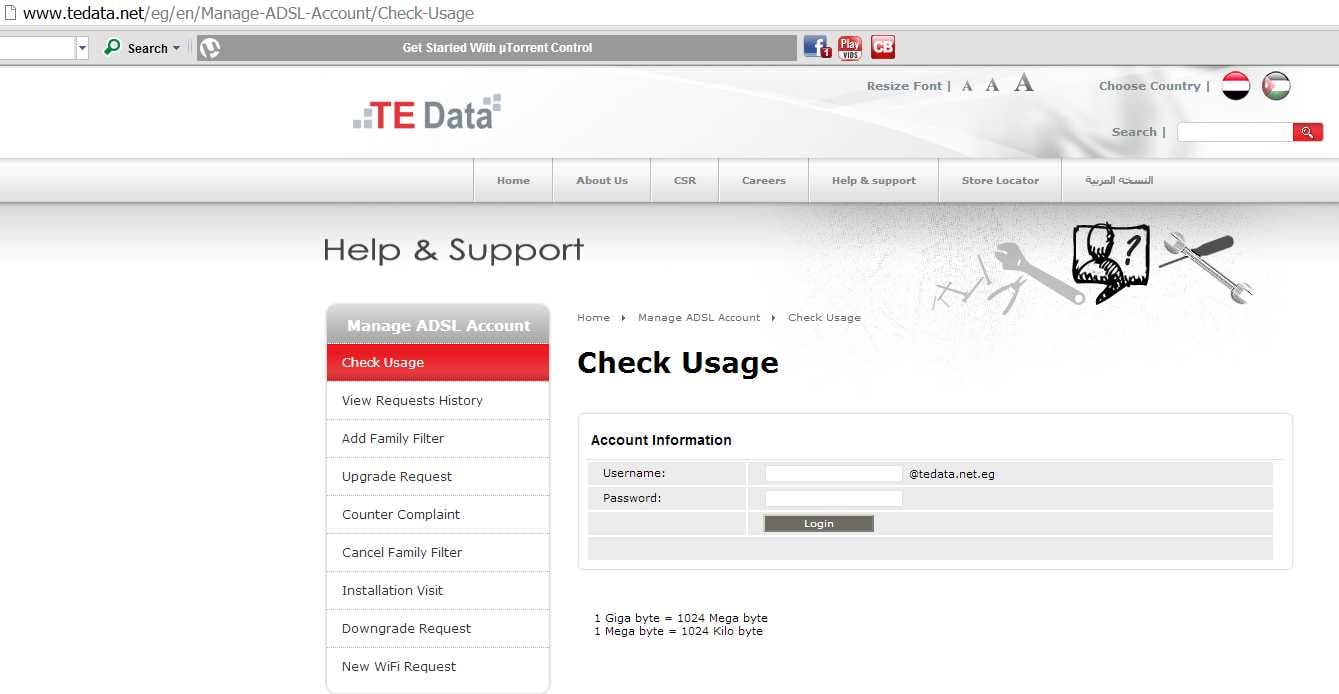Open the Careers navigation tab
The width and height of the screenshot is (1339, 694).
pos(764,181)
